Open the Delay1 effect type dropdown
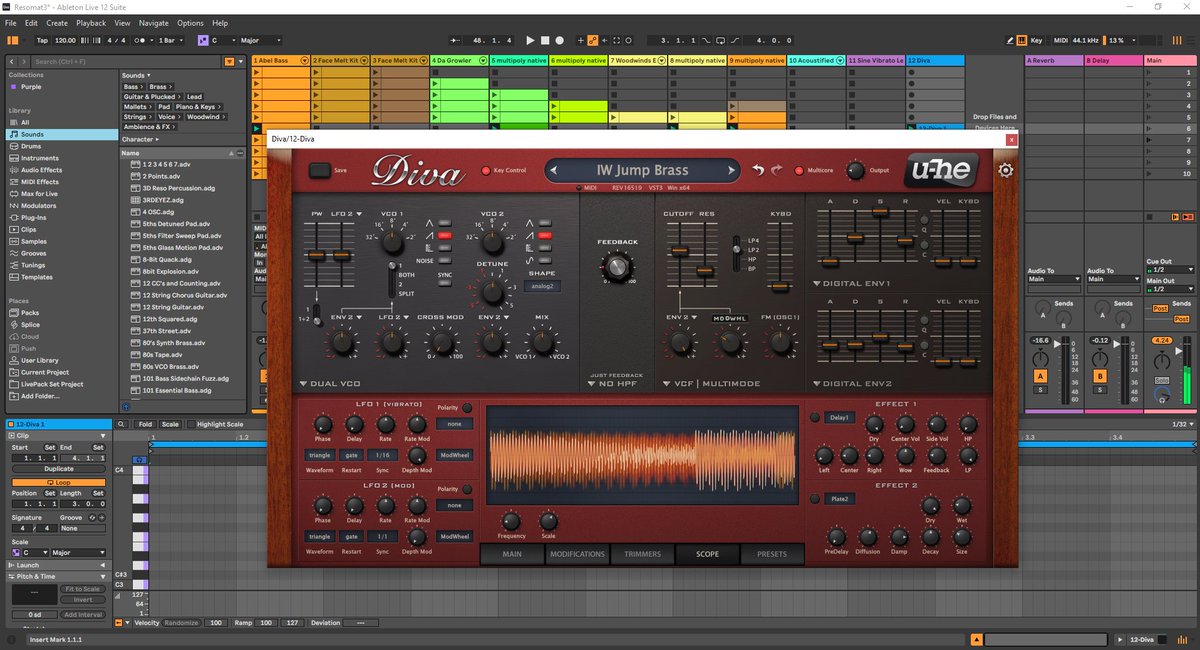Image resolution: width=1200 pixels, height=650 pixels. click(839, 417)
